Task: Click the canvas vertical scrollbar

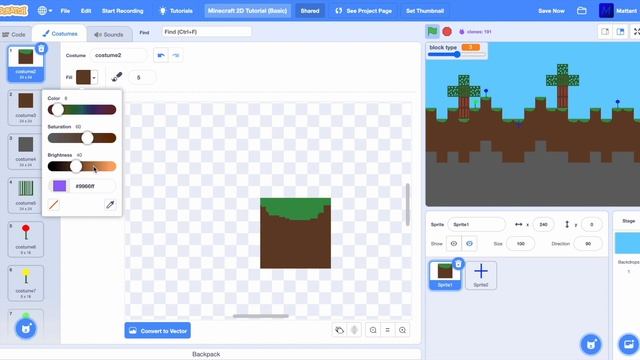Action: click(407, 204)
